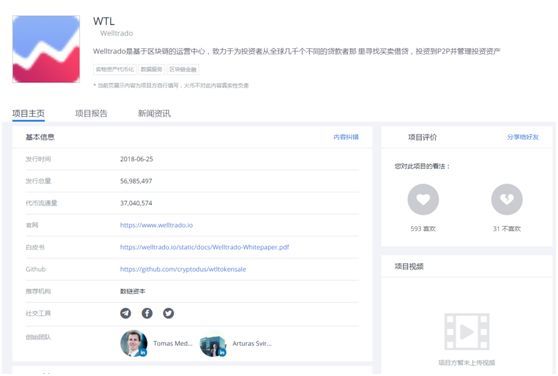Open the 项目主页 tab
Viewport: 558px width, 376px height.
click(x=28, y=113)
